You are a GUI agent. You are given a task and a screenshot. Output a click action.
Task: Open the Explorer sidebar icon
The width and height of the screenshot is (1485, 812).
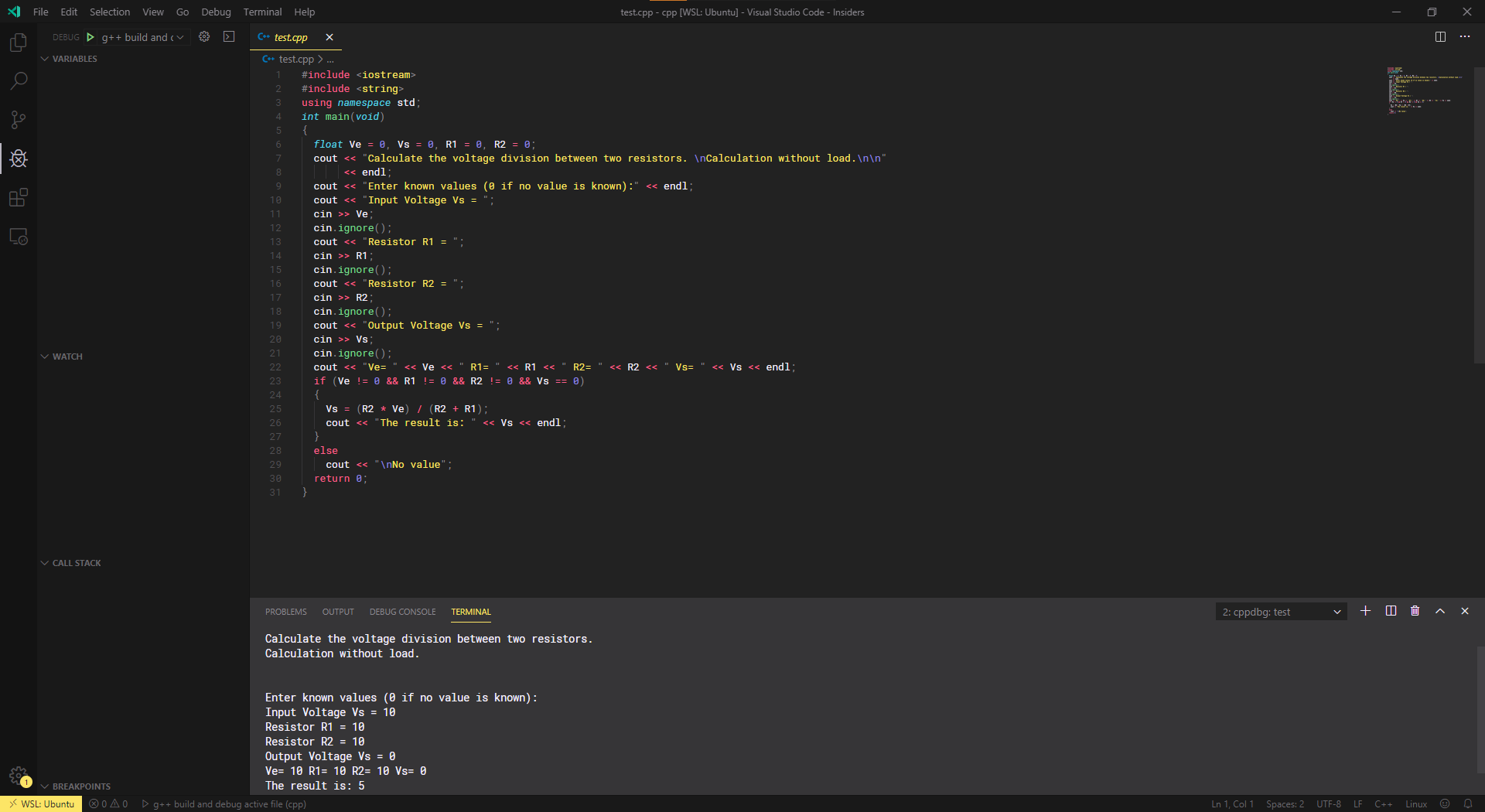click(x=18, y=43)
